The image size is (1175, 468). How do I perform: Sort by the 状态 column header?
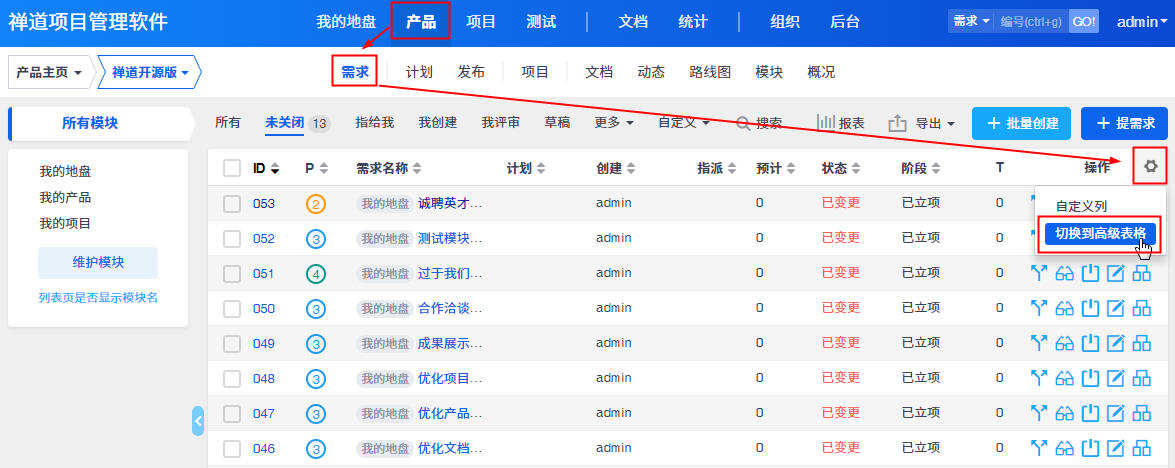coord(842,168)
